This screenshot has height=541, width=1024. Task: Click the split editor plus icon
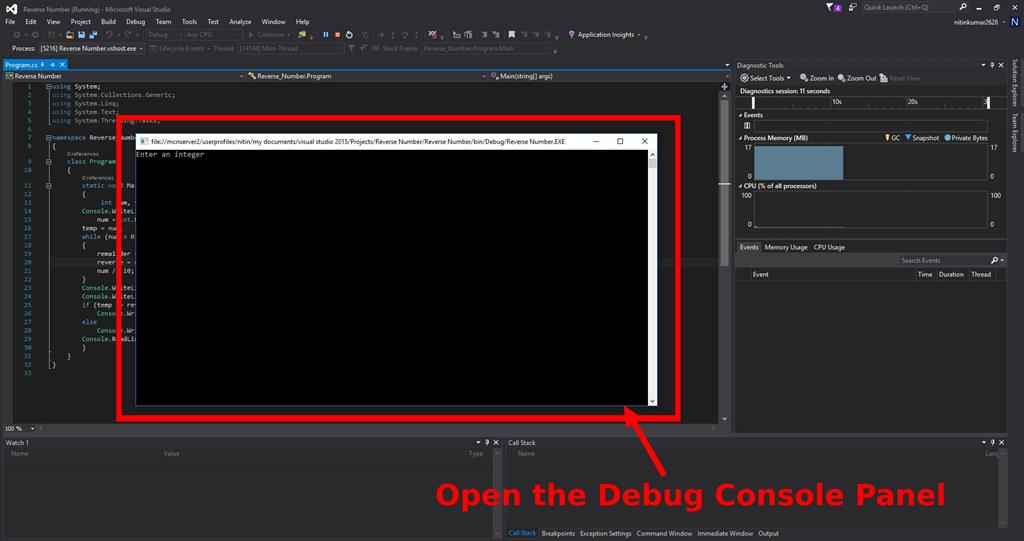(724, 86)
